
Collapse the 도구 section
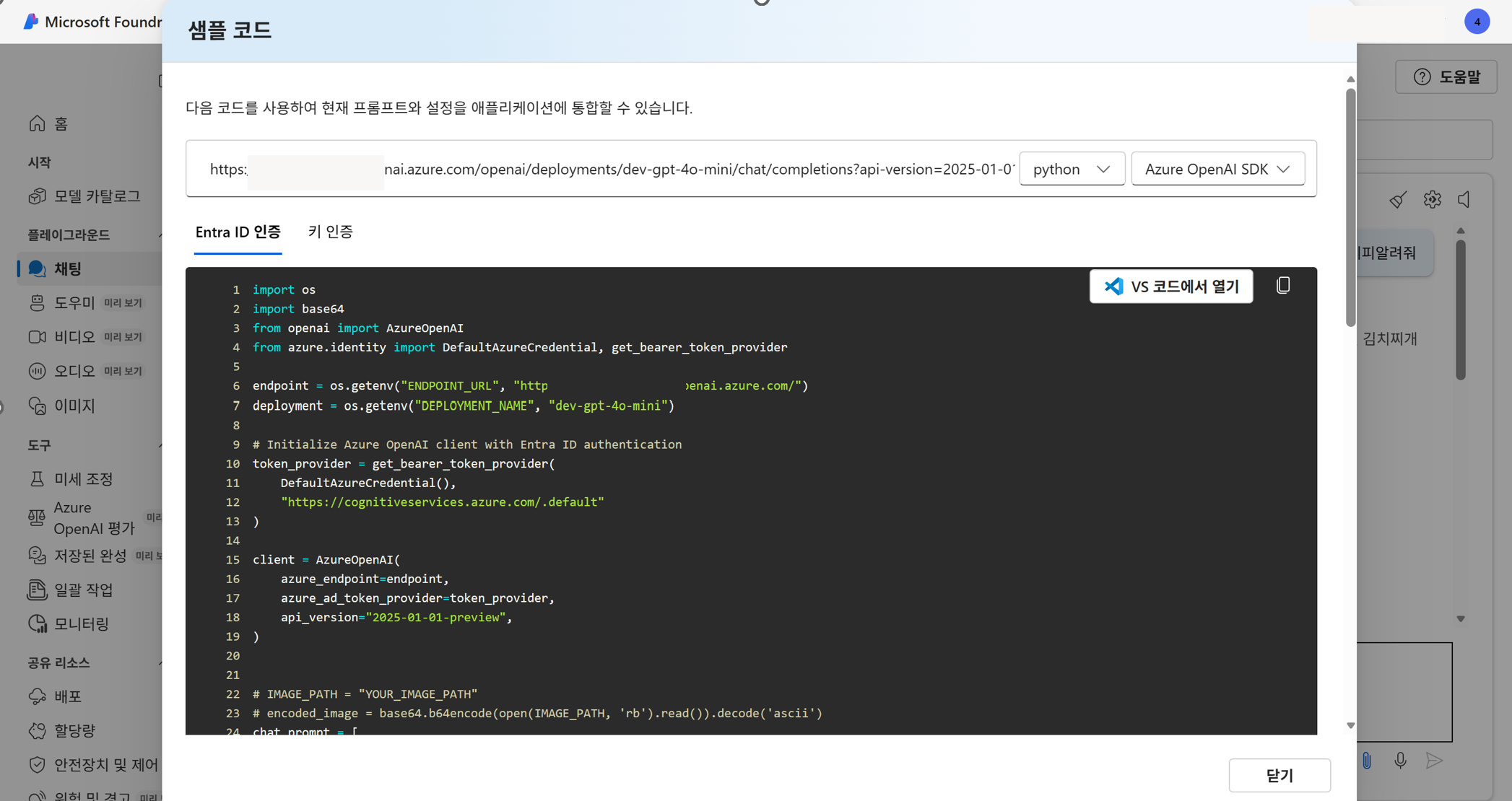coord(159,445)
